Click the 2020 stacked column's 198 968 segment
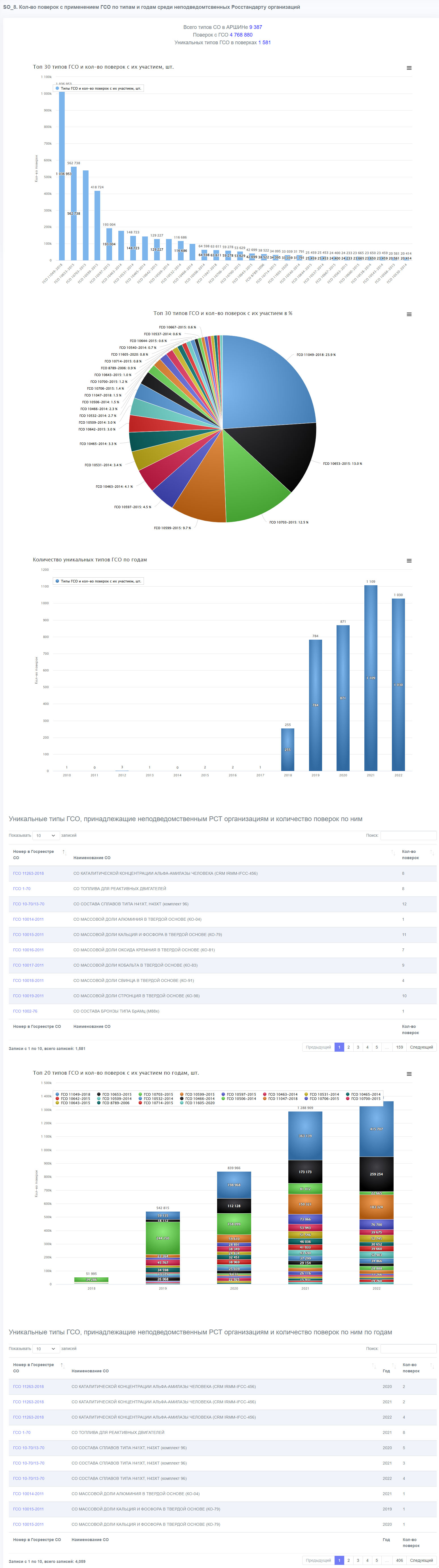Screen dimensions: 439x1568 (234, 1185)
